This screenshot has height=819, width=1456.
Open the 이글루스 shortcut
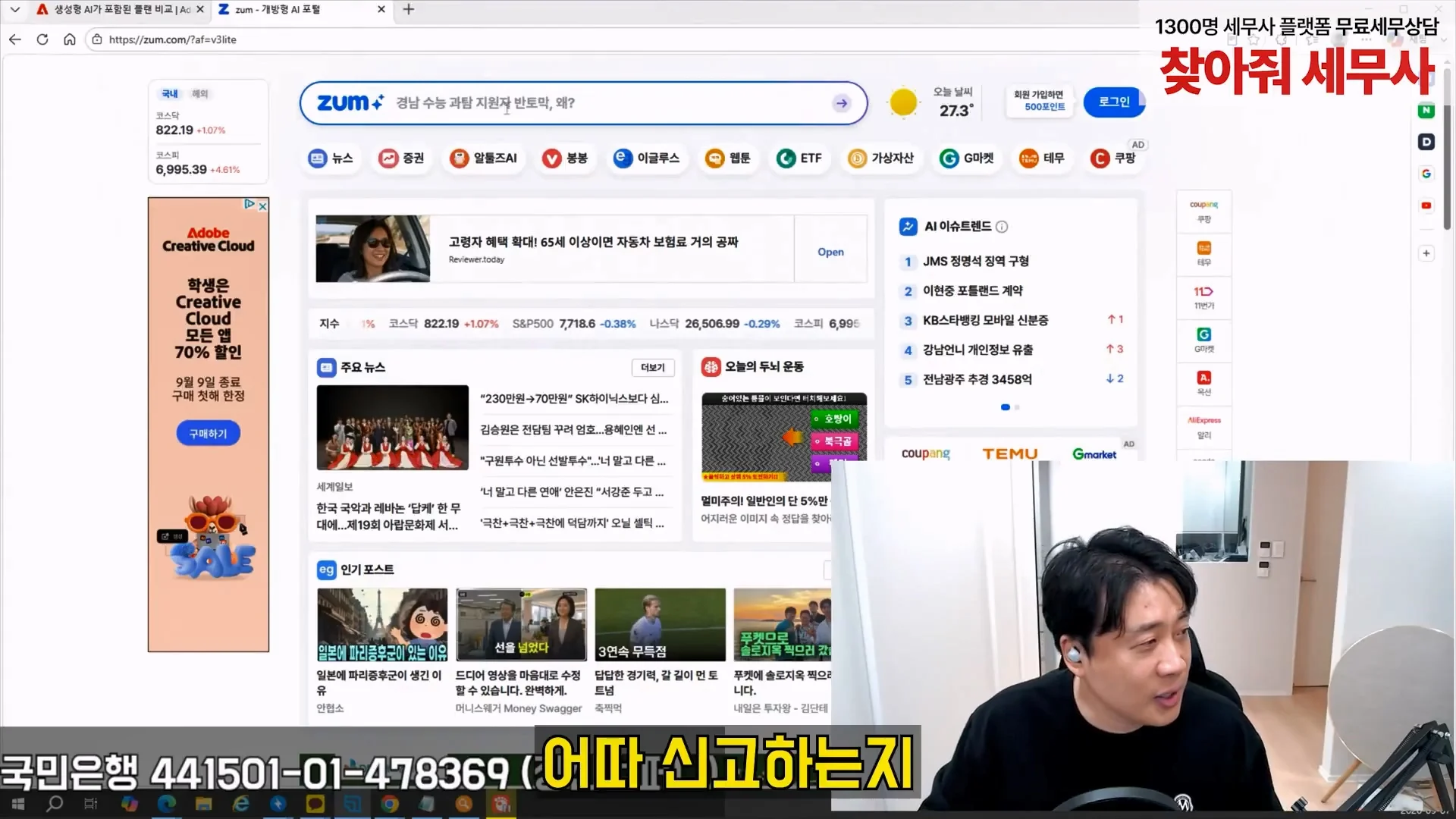pos(647,158)
